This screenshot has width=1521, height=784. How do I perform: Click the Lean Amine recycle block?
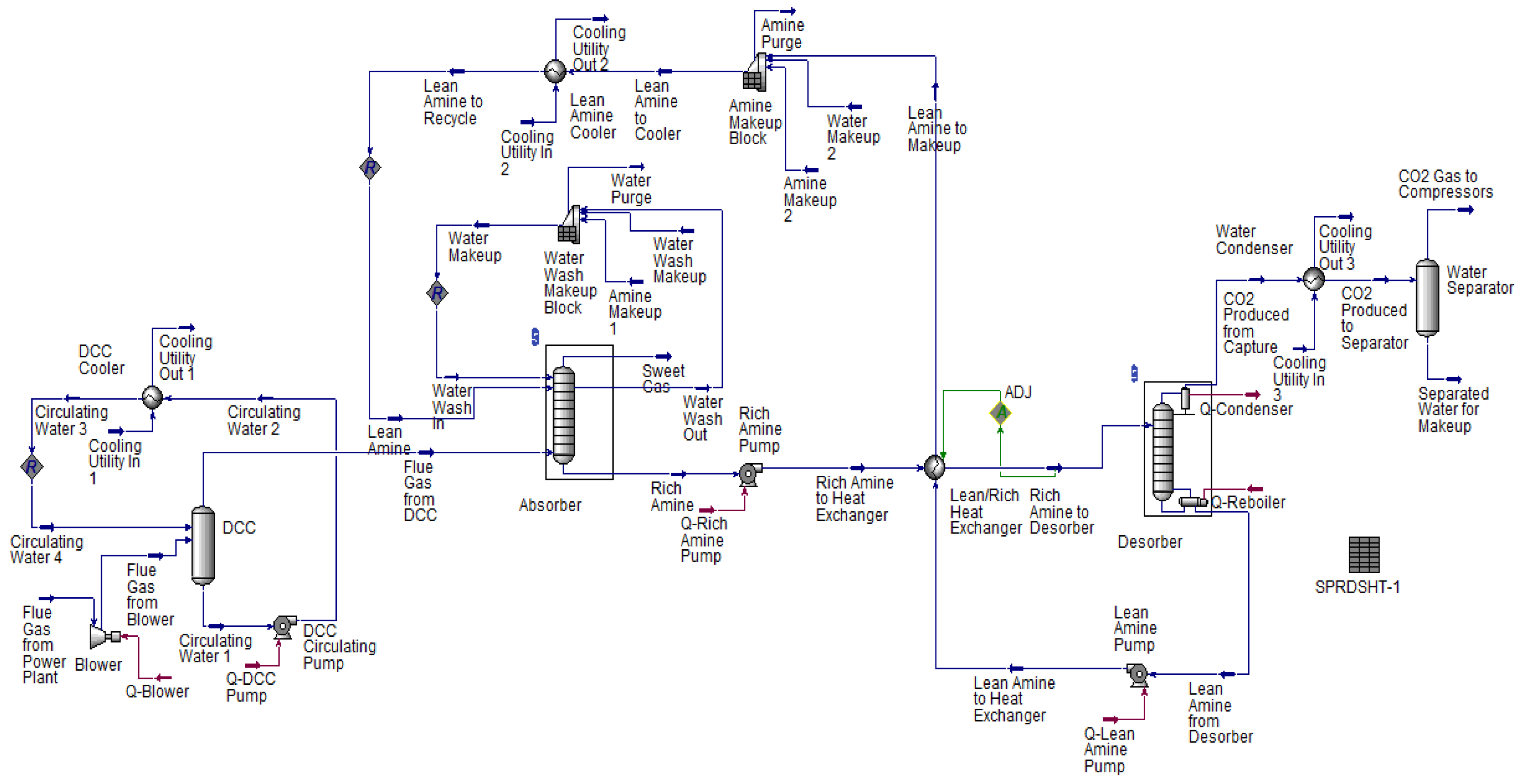coord(370,168)
